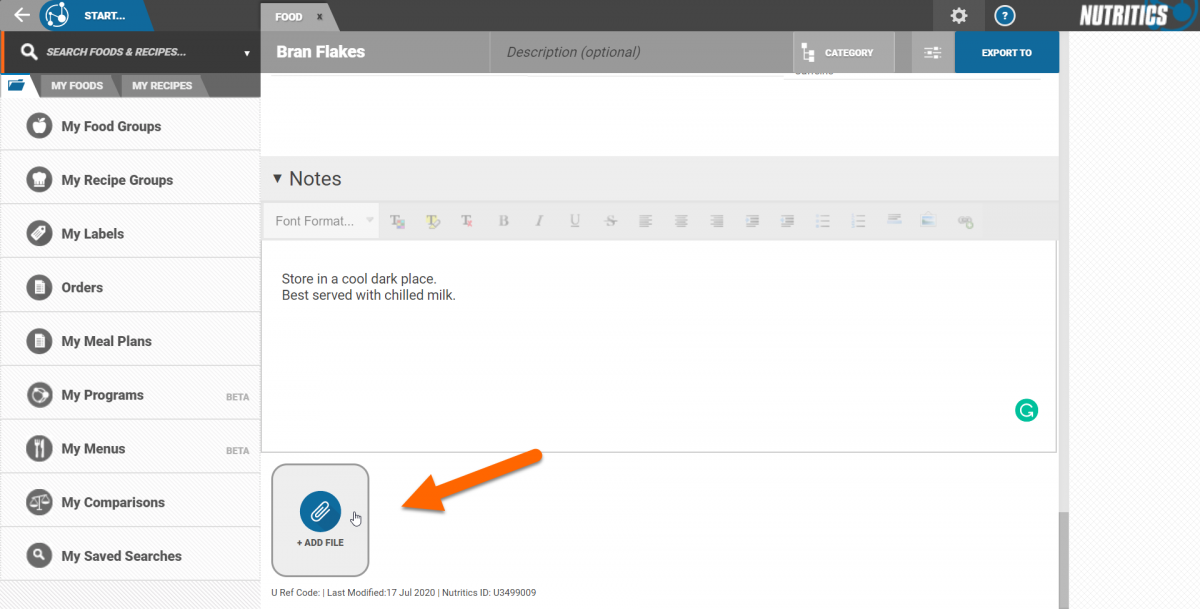Viewport: 1200px width, 609px height.
Task: Insert a link using the chain icon
Action: tap(965, 221)
